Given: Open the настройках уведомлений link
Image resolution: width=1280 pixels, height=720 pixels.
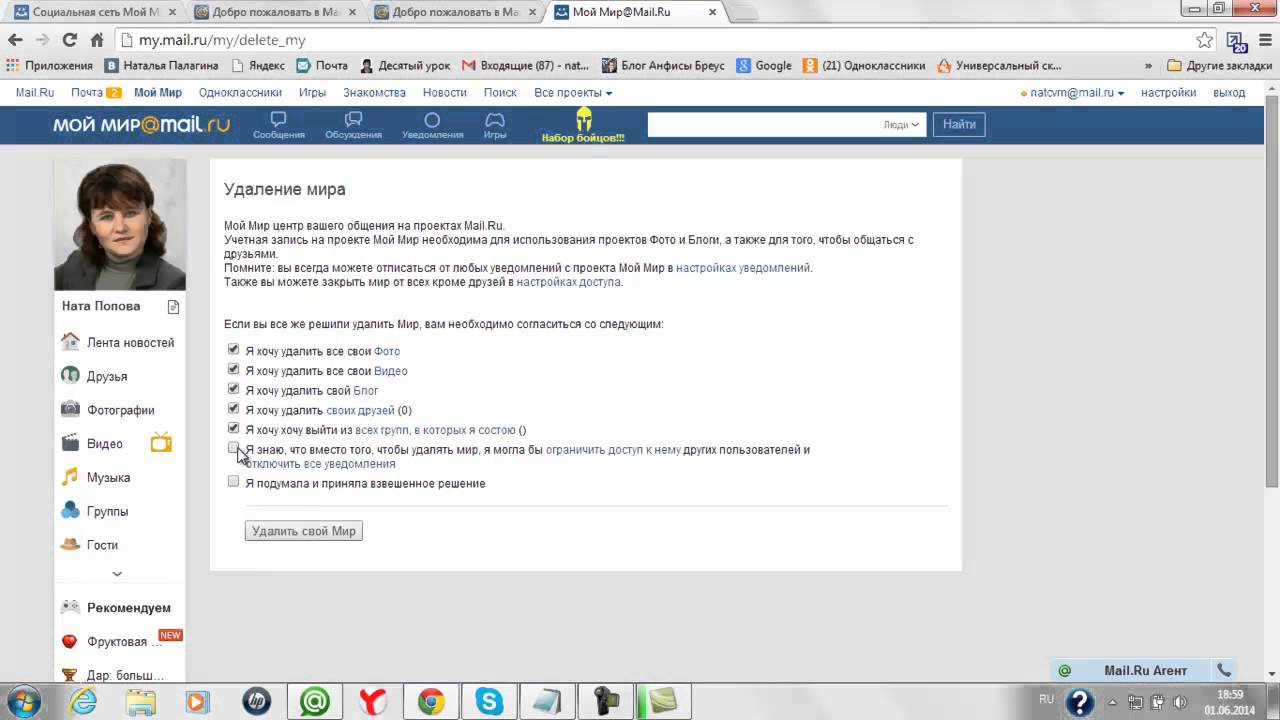Looking at the screenshot, I should (743, 268).
